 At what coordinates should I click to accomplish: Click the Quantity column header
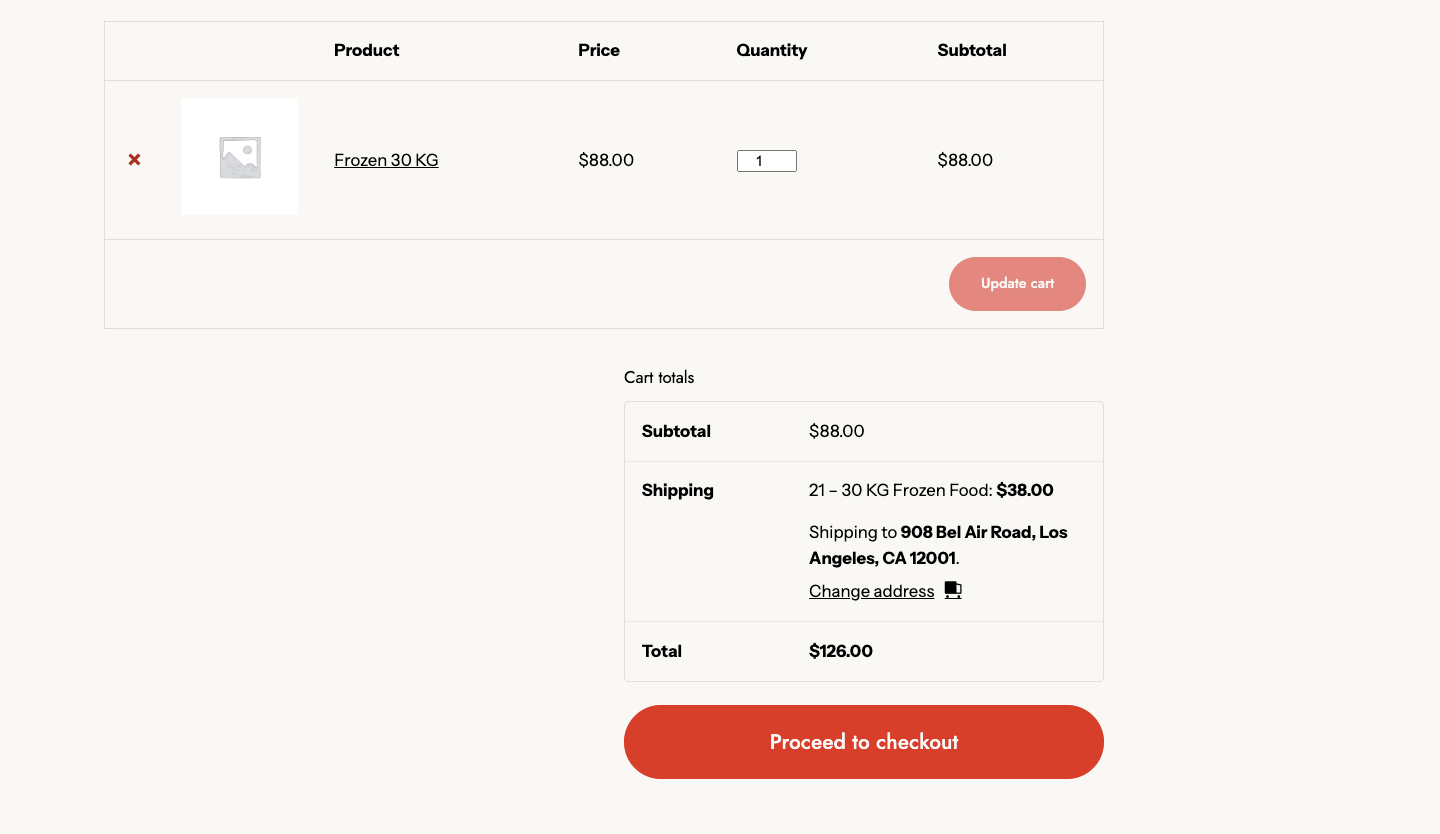pos(771,50)
